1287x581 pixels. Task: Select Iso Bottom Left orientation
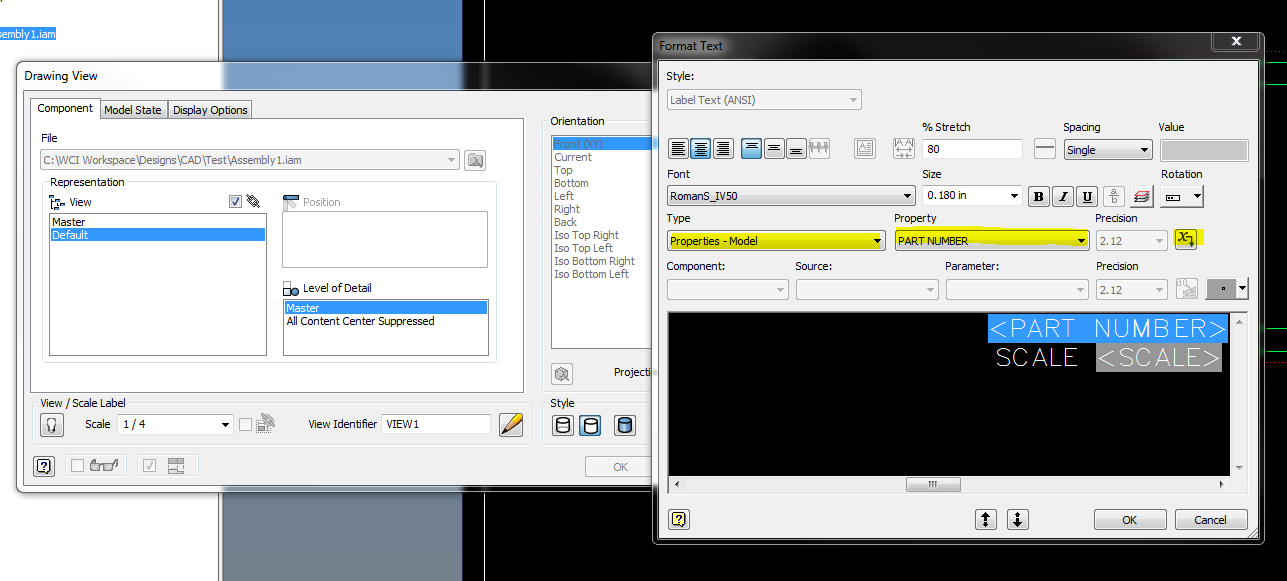(591, 274)
